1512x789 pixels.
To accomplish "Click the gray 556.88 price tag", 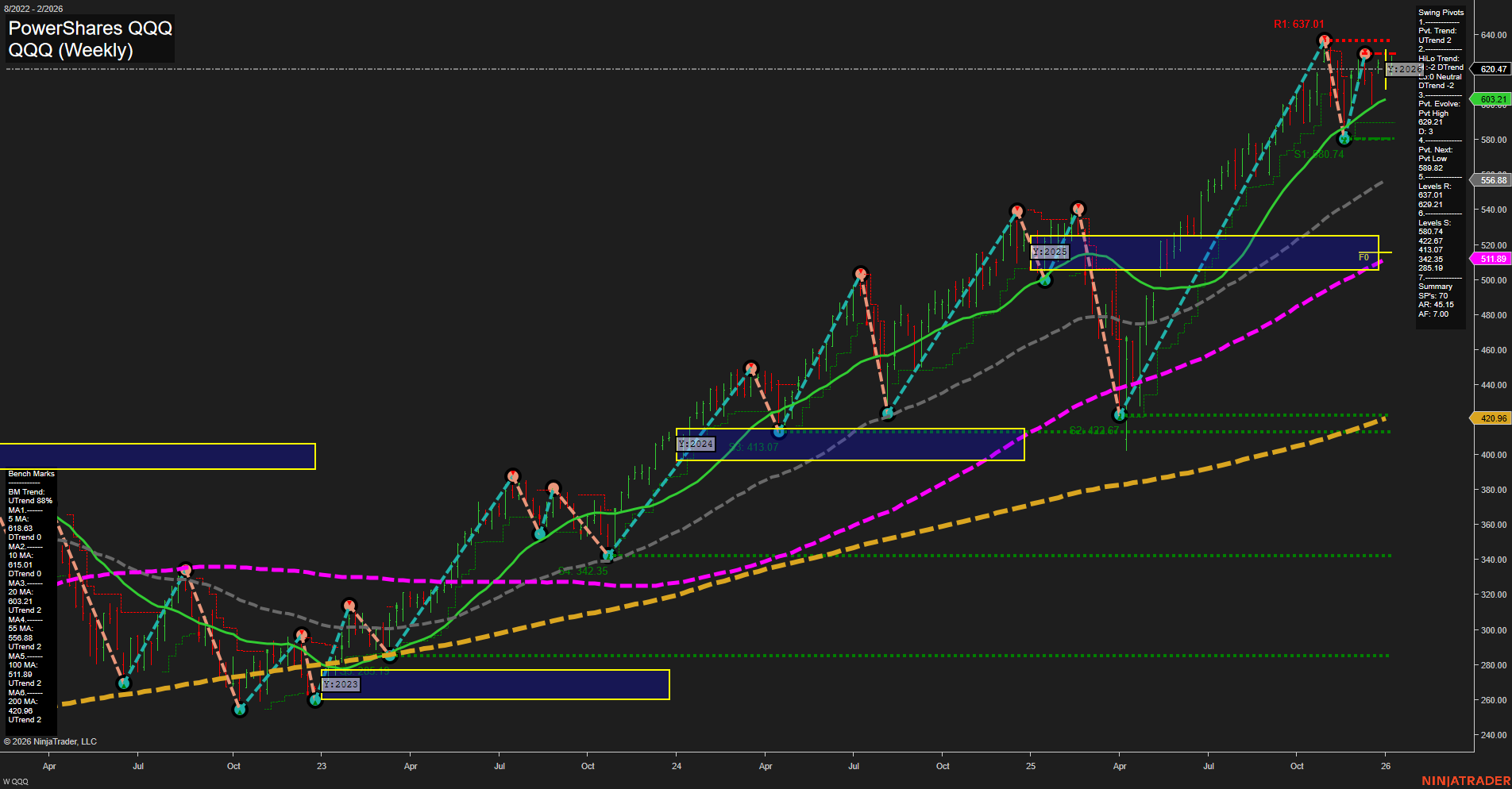I will 1492,180.
